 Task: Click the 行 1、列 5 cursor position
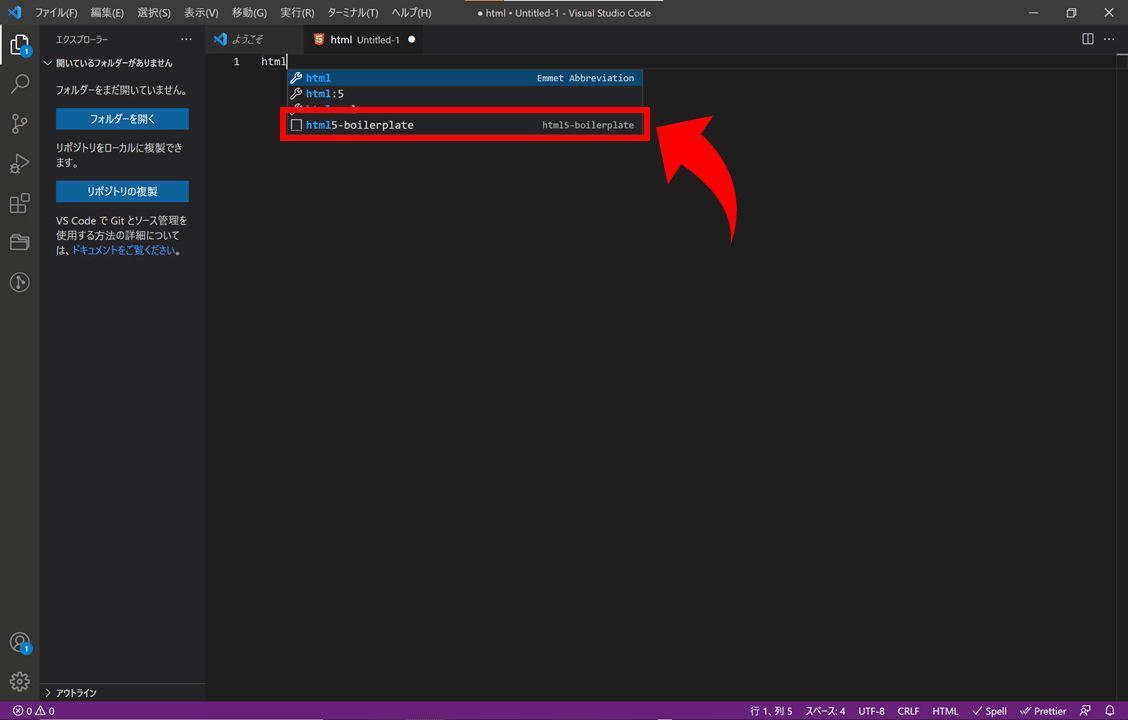pyautogui.click(x=770, y=711)
